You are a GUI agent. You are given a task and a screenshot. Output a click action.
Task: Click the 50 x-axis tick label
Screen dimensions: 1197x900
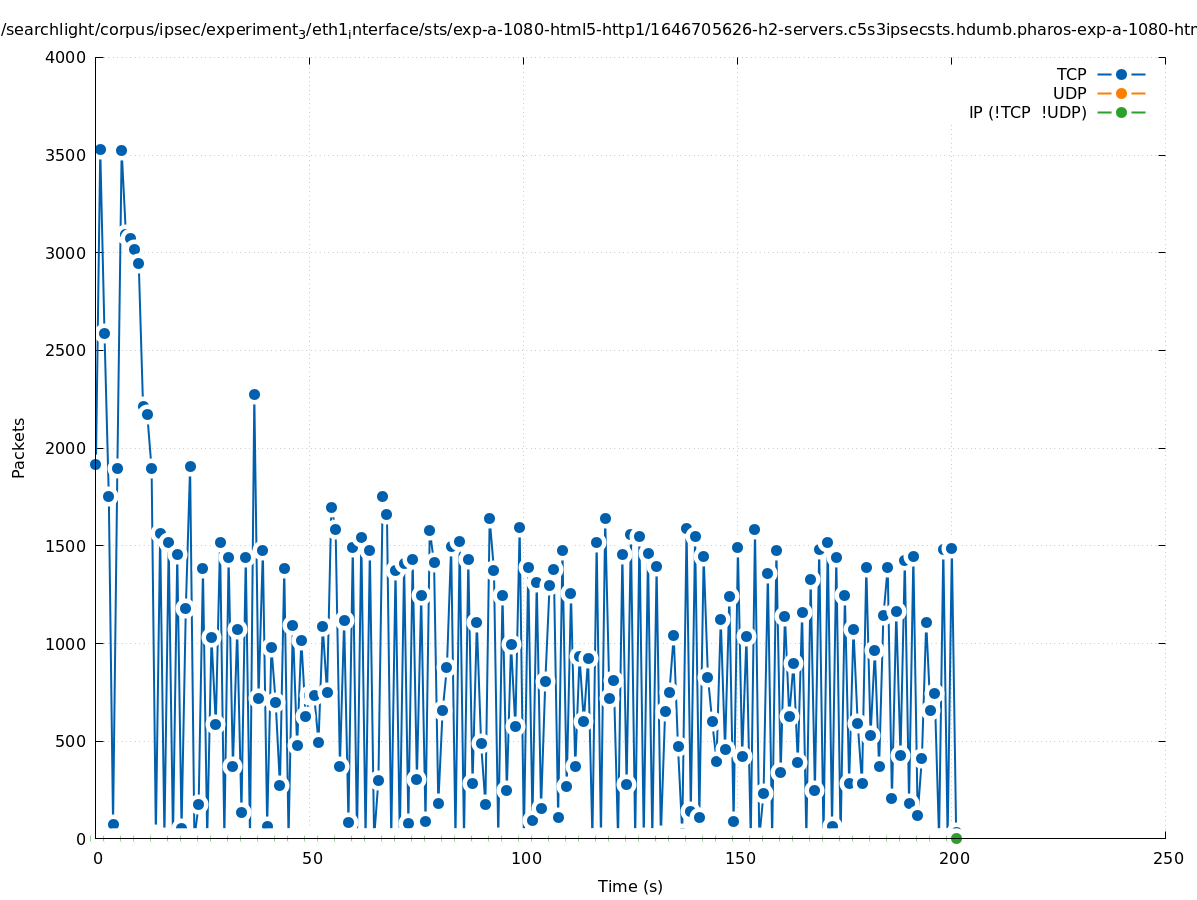coord(312,859)
